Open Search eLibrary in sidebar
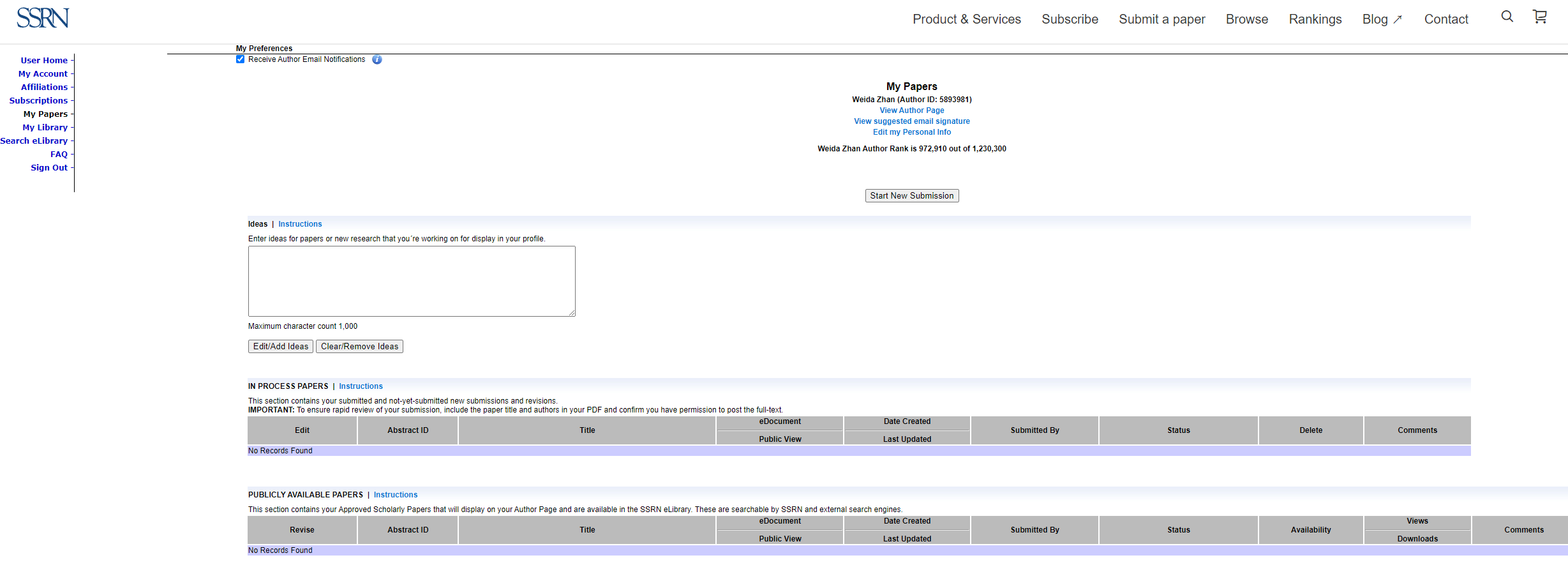1568x567 pixels. (x=34, y=141)
